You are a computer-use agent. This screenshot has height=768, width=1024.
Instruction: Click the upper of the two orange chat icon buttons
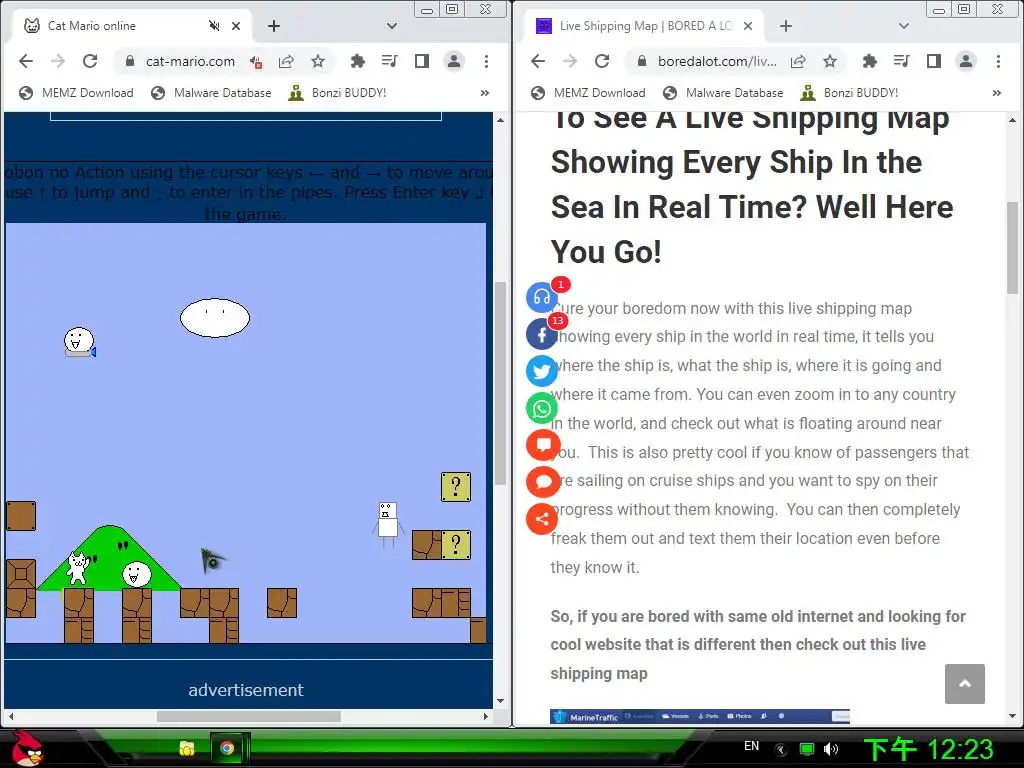tap(543, 445)
